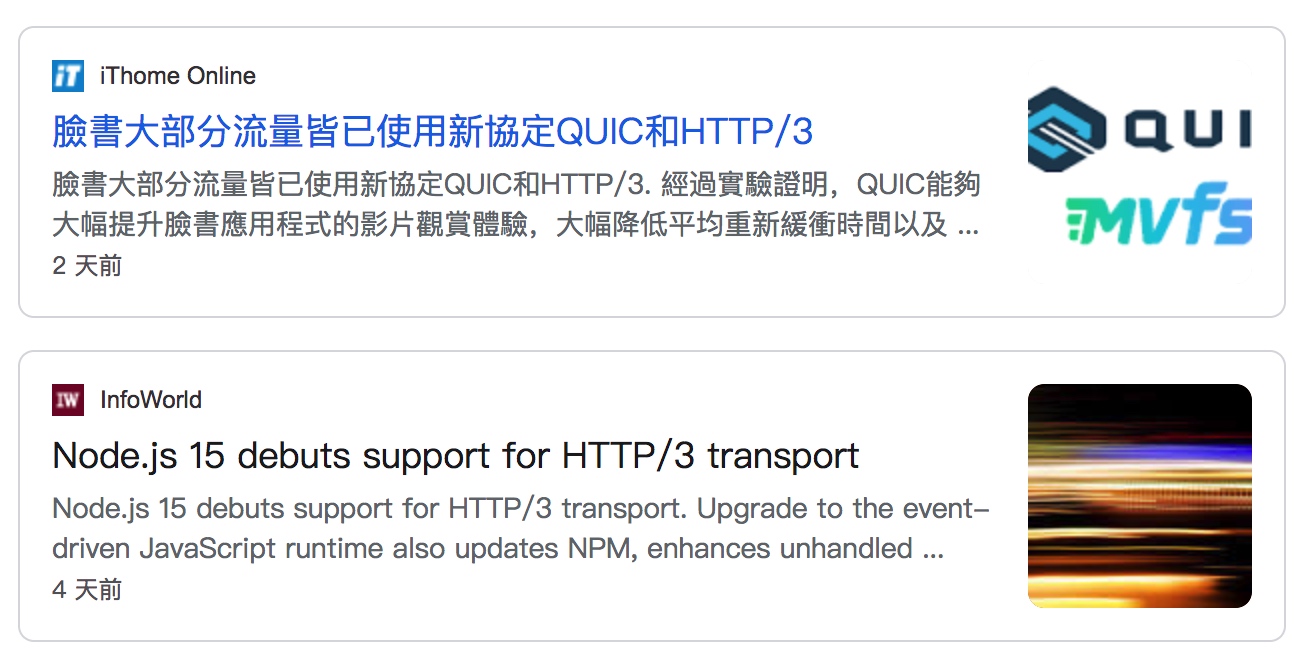Click the snippet line starting 大幅提升臉書應用程式
Screen dimensions: 1298x650
point(500,224)
